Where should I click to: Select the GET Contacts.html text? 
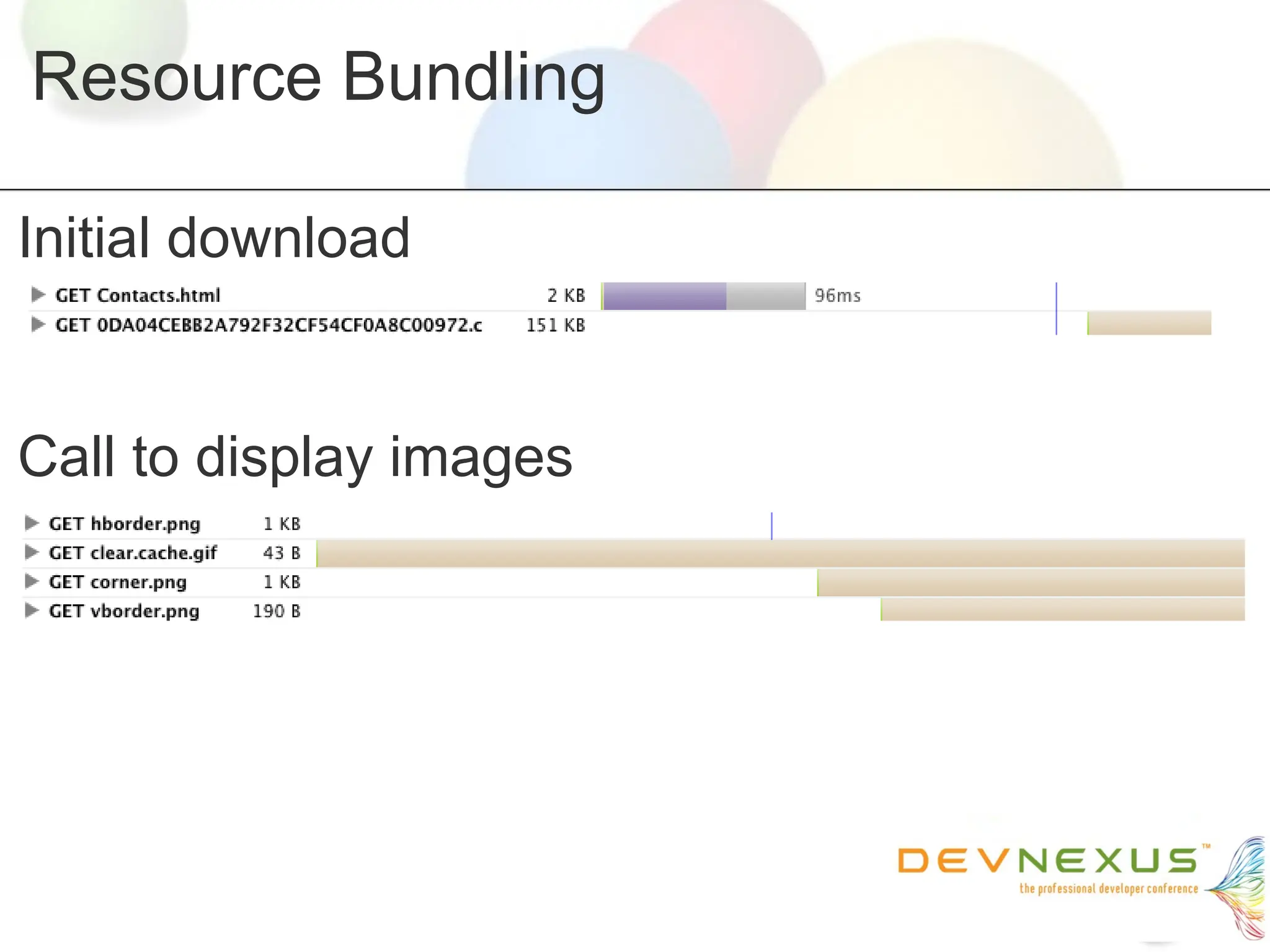(138, 296)
